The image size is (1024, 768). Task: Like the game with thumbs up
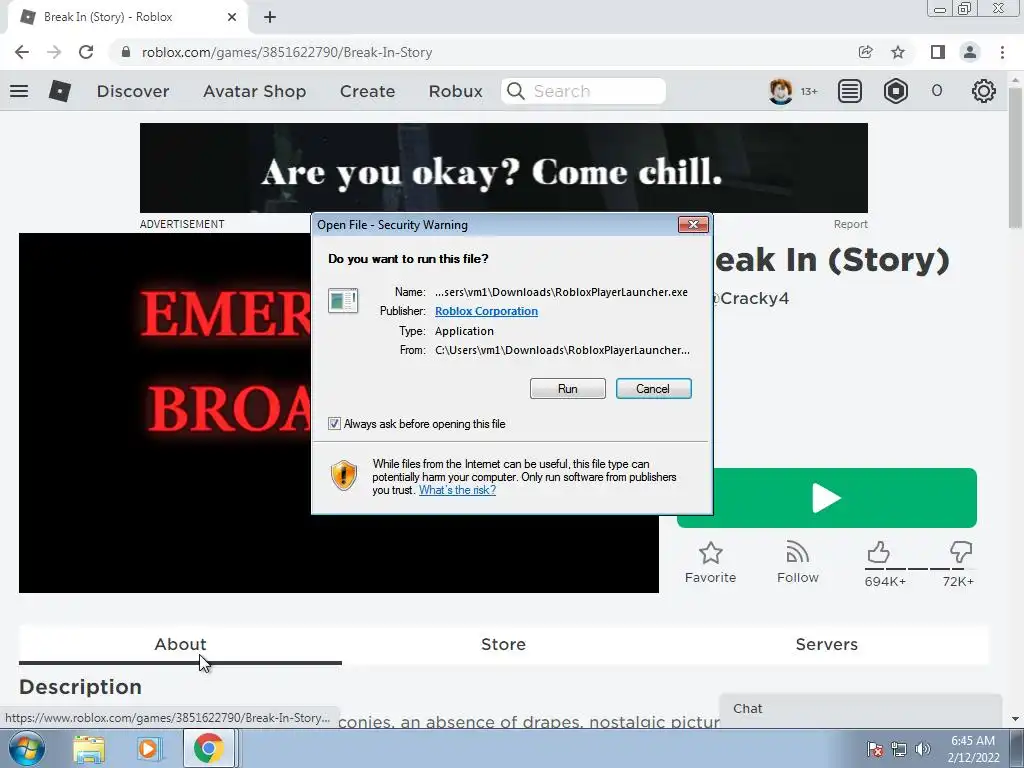879,553
